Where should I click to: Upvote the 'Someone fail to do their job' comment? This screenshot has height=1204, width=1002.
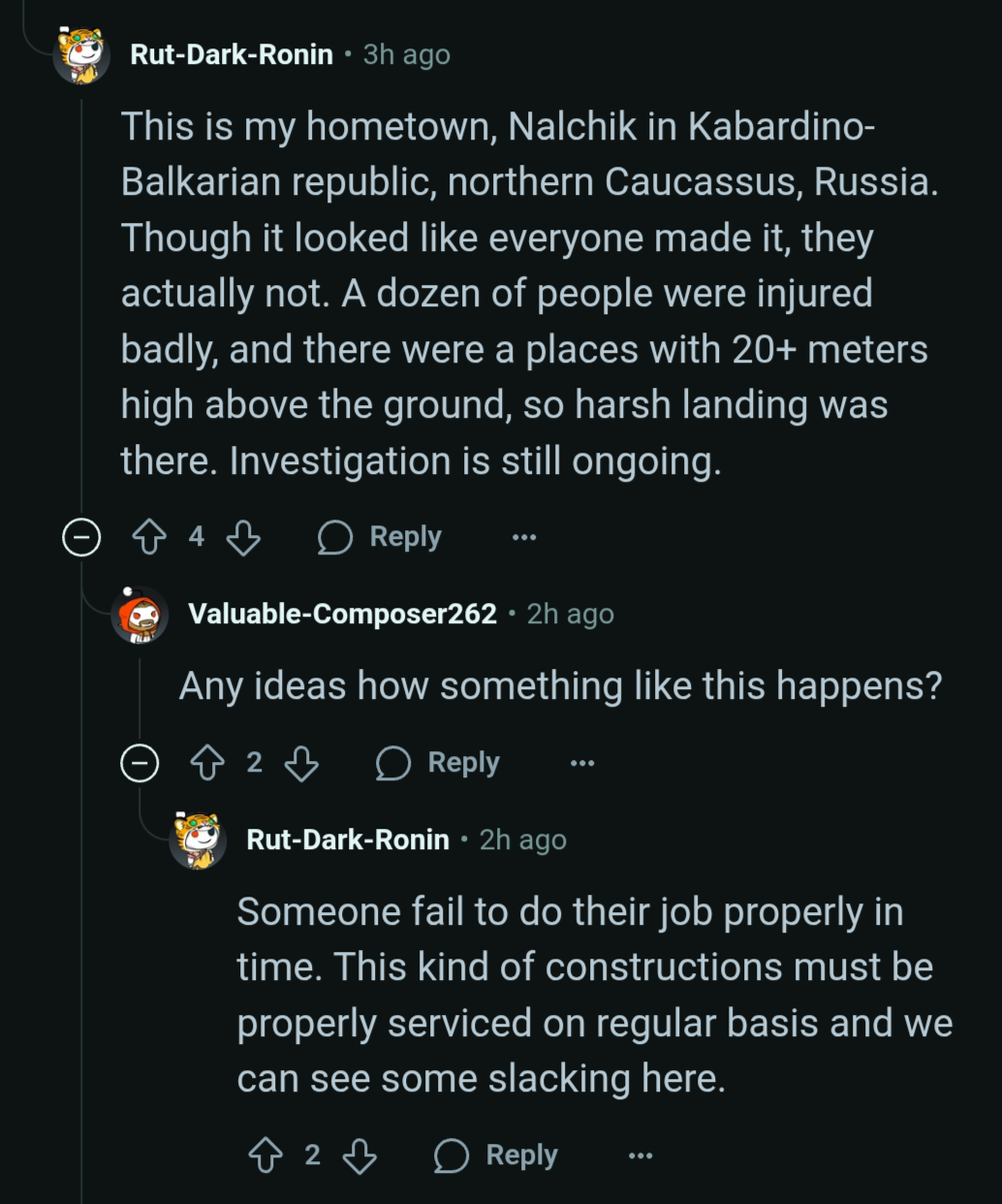click(x=266, y=1156)
